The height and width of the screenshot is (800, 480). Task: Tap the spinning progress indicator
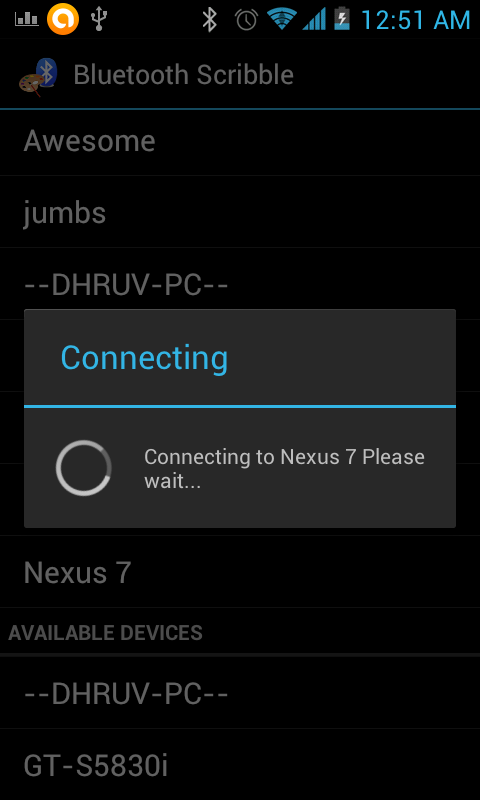click(x=84, y=468)
